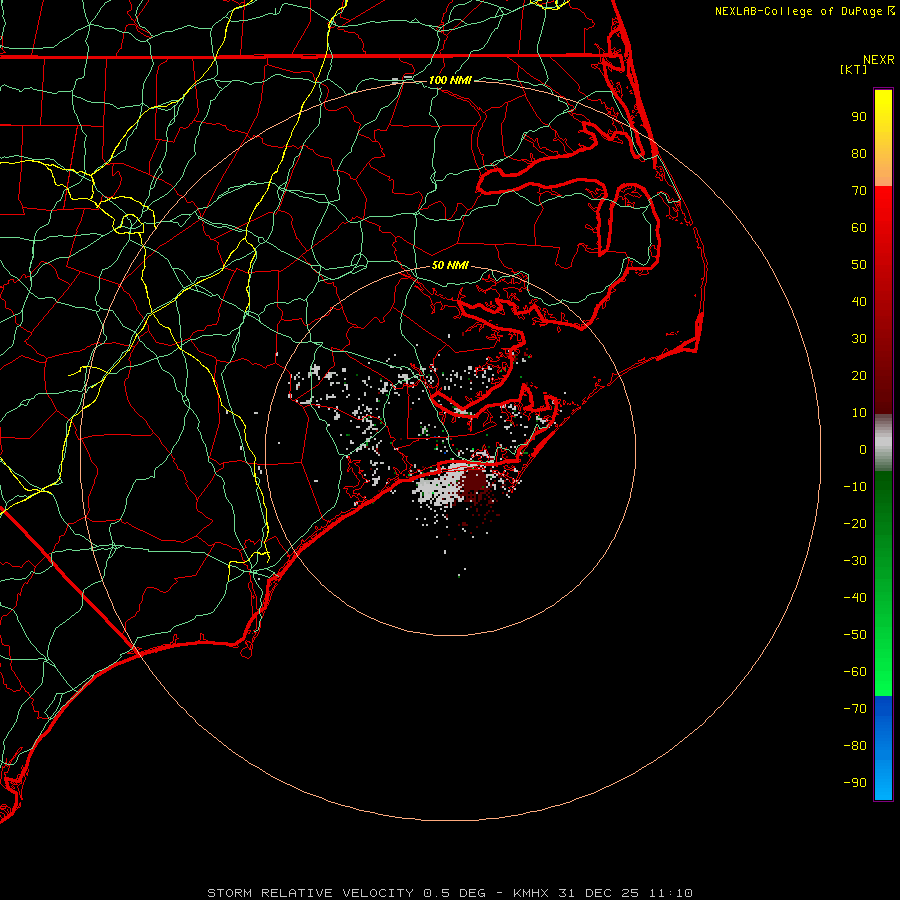
Task: Click the Storm Relative Velocity caption at the bottom
Action: pos(450,893)
